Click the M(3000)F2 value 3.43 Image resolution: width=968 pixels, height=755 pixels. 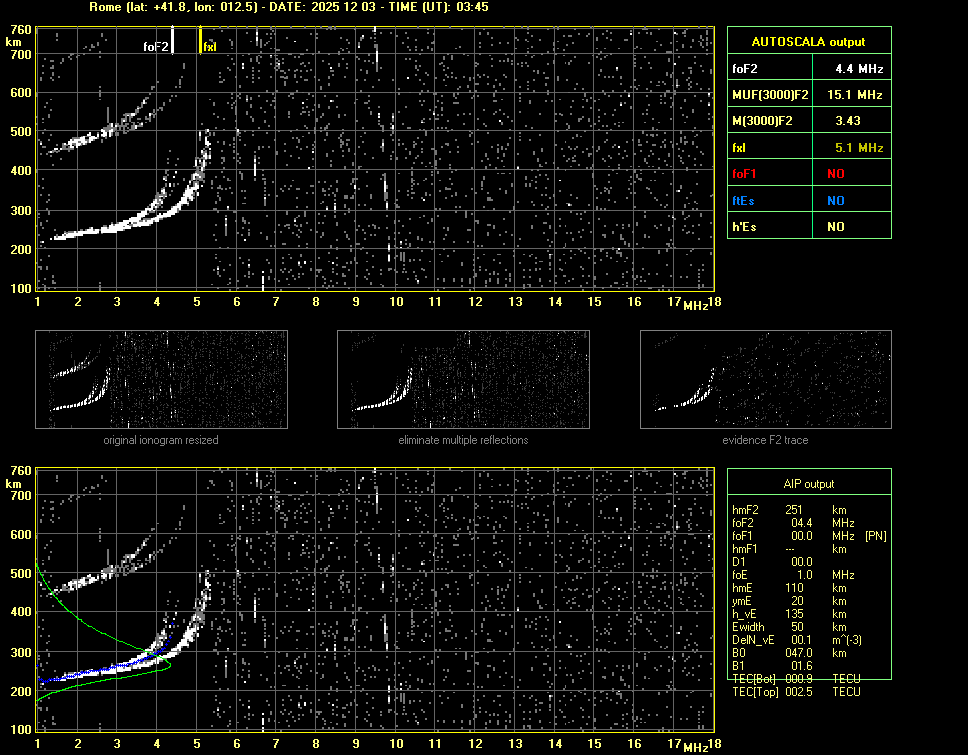click(849, 121)
